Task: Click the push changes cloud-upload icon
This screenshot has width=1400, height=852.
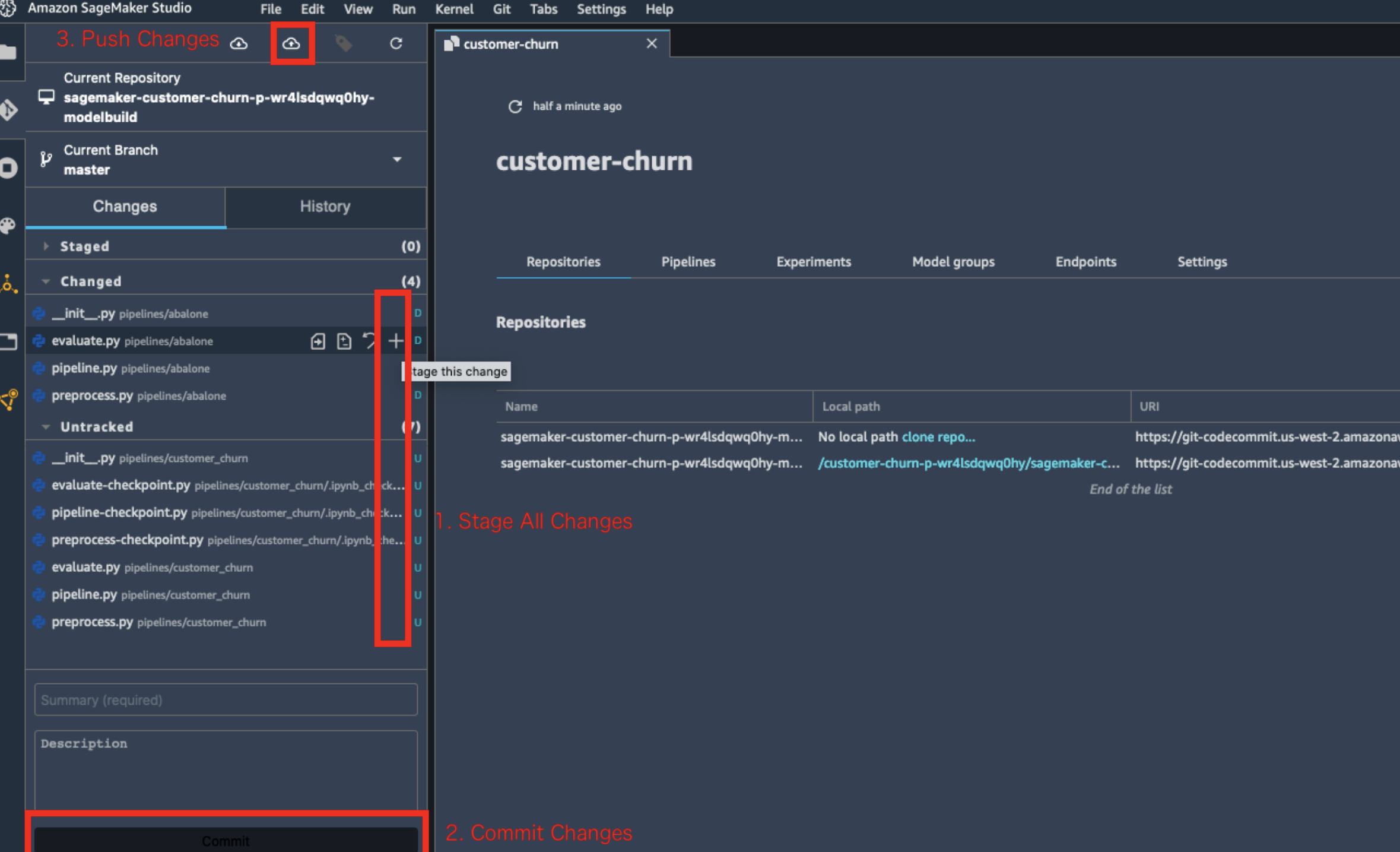Action: 291,43
